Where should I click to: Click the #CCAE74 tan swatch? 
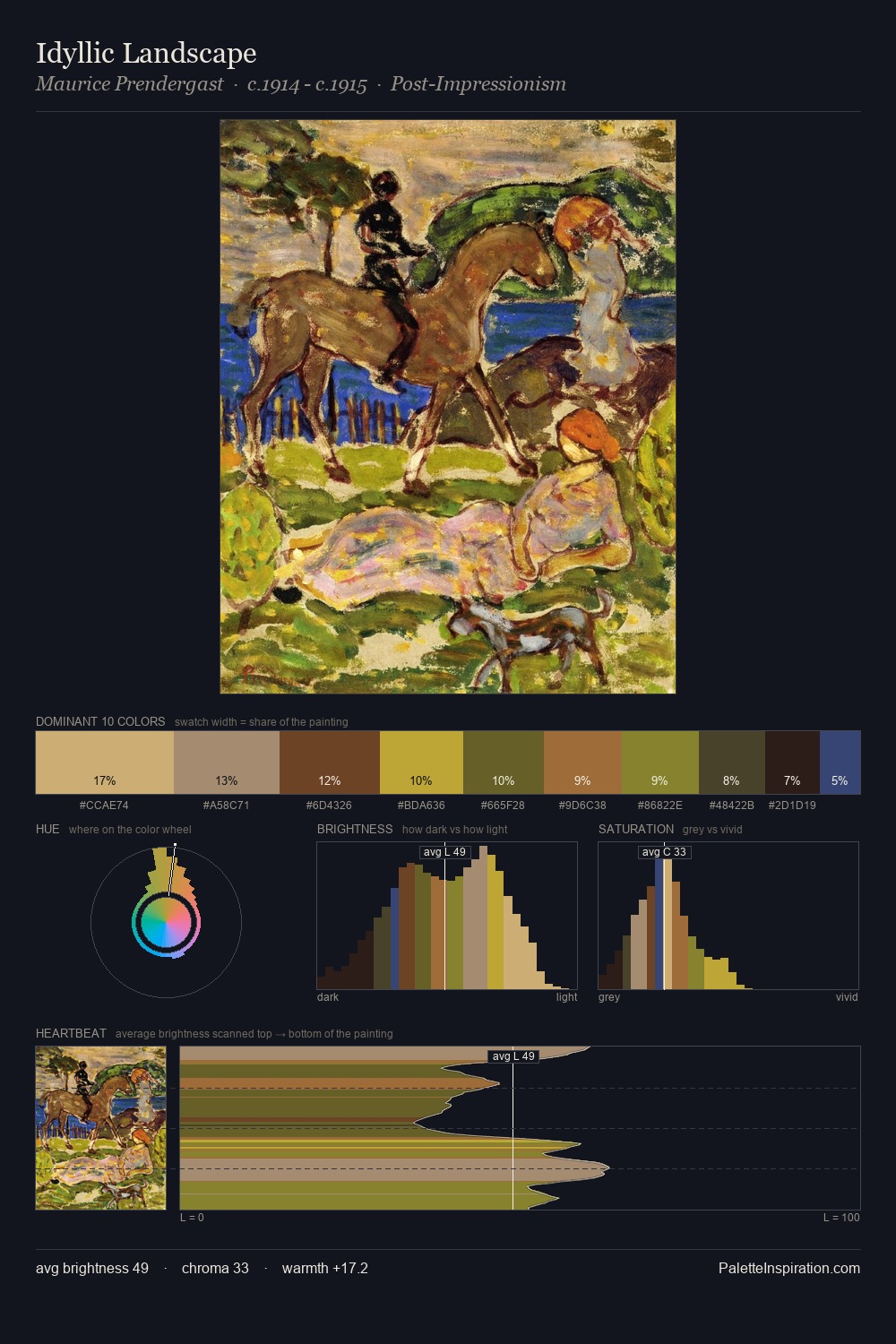pos(105,762)
